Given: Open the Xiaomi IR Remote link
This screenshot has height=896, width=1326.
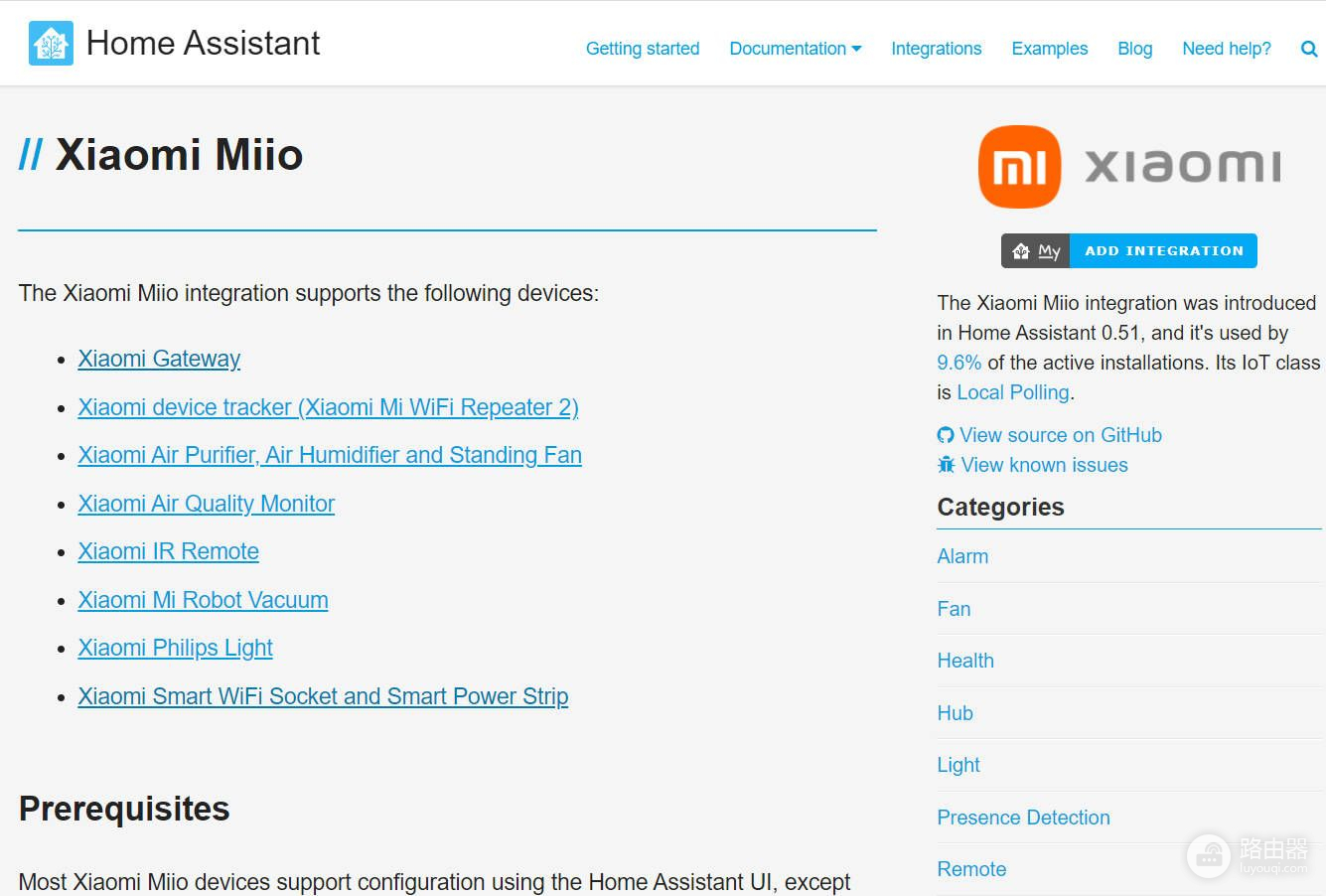Looking at the screenshot, I should 168,551.
